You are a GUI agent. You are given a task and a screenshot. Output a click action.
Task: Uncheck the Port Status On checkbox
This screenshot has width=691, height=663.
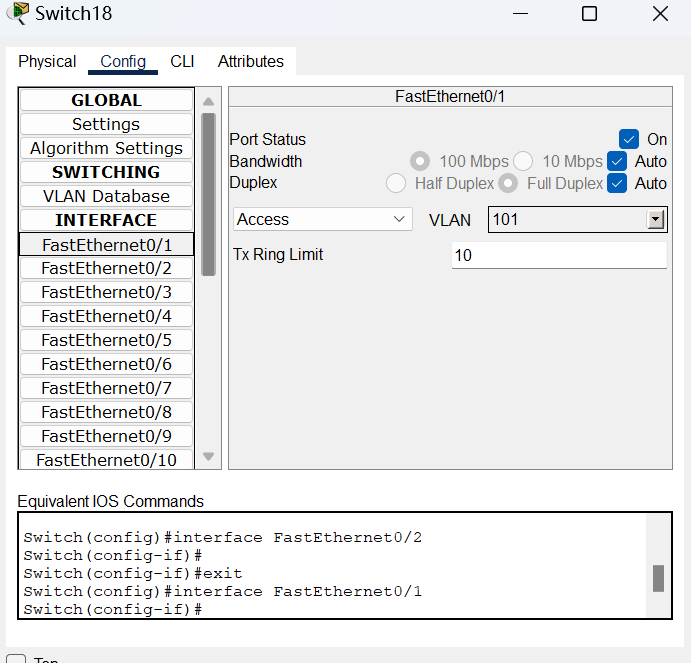629,140
